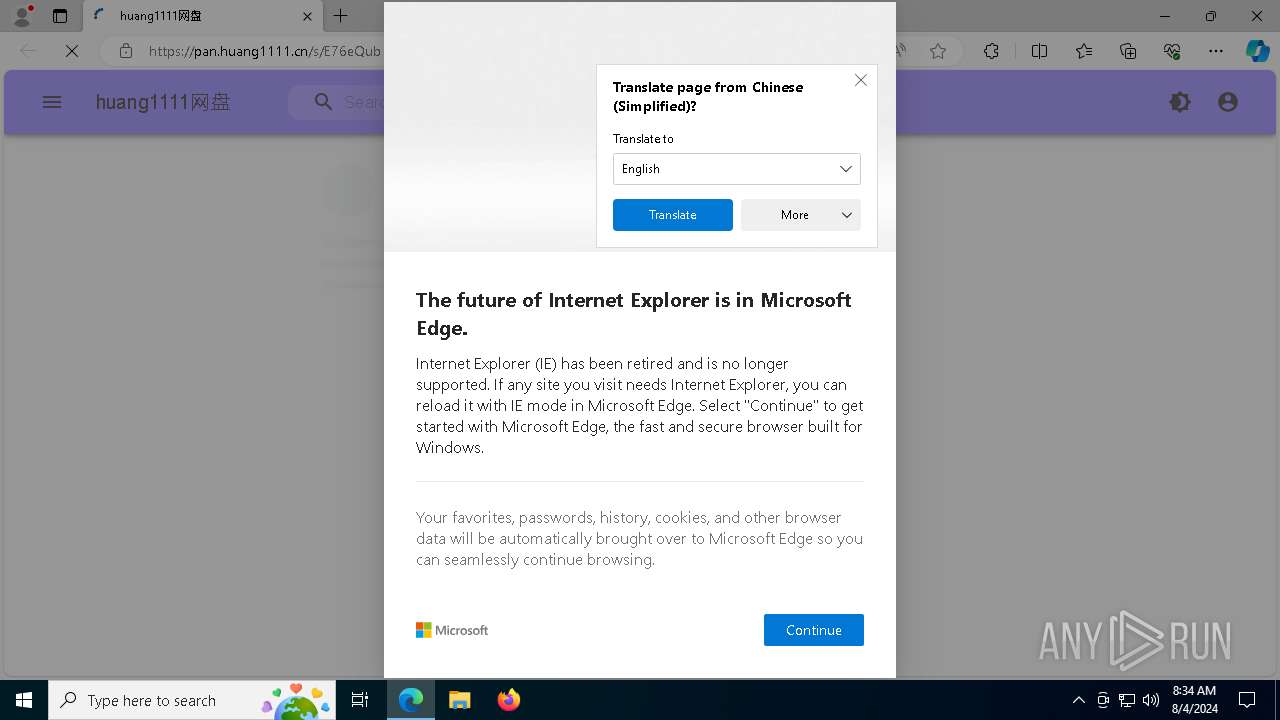Click the search magnifier icon on site
This screenshot has width=1280, height=720.
323,102
